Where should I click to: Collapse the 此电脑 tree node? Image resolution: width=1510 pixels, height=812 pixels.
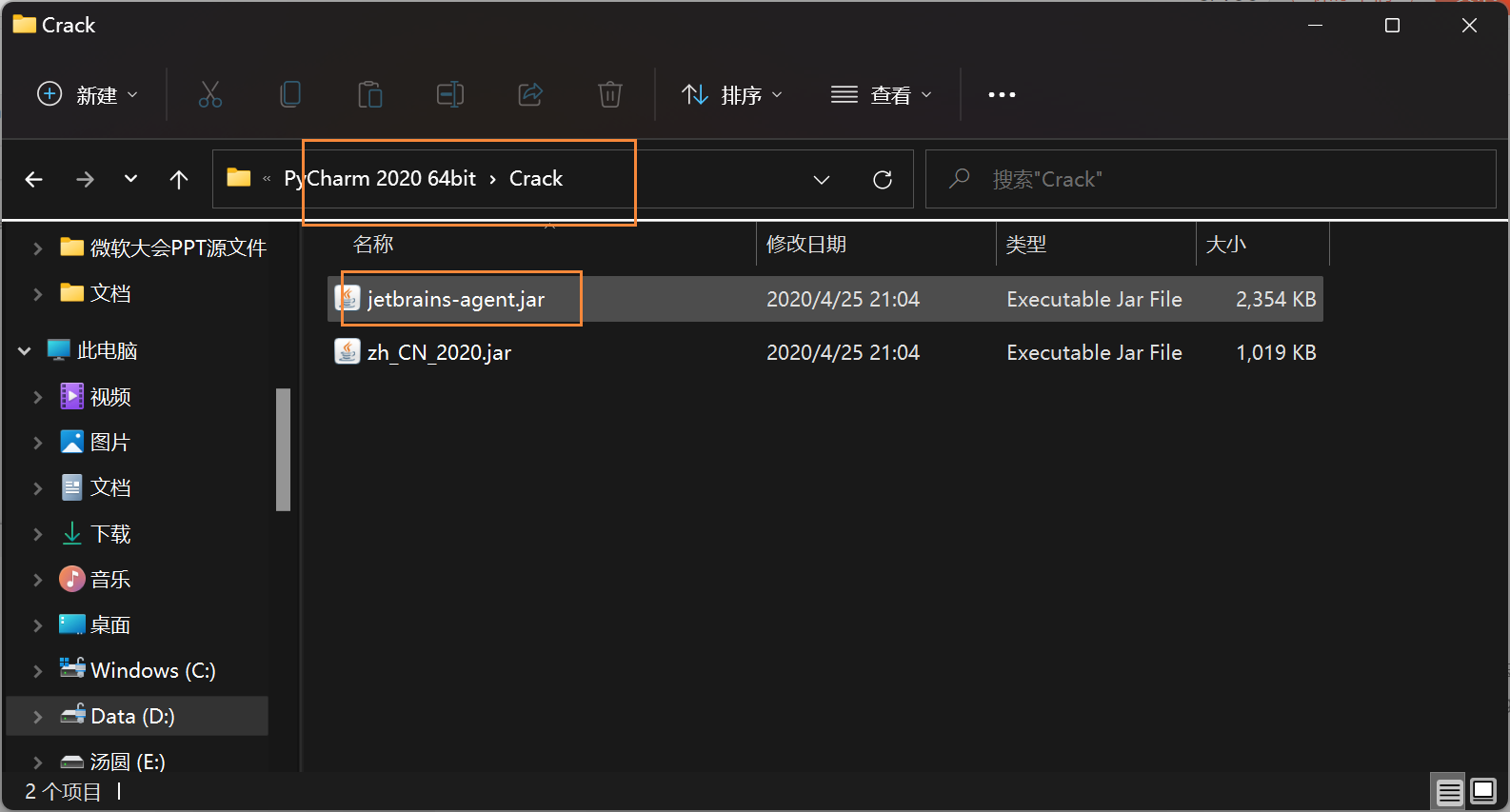pyautogui.click(x=24, y=351)
